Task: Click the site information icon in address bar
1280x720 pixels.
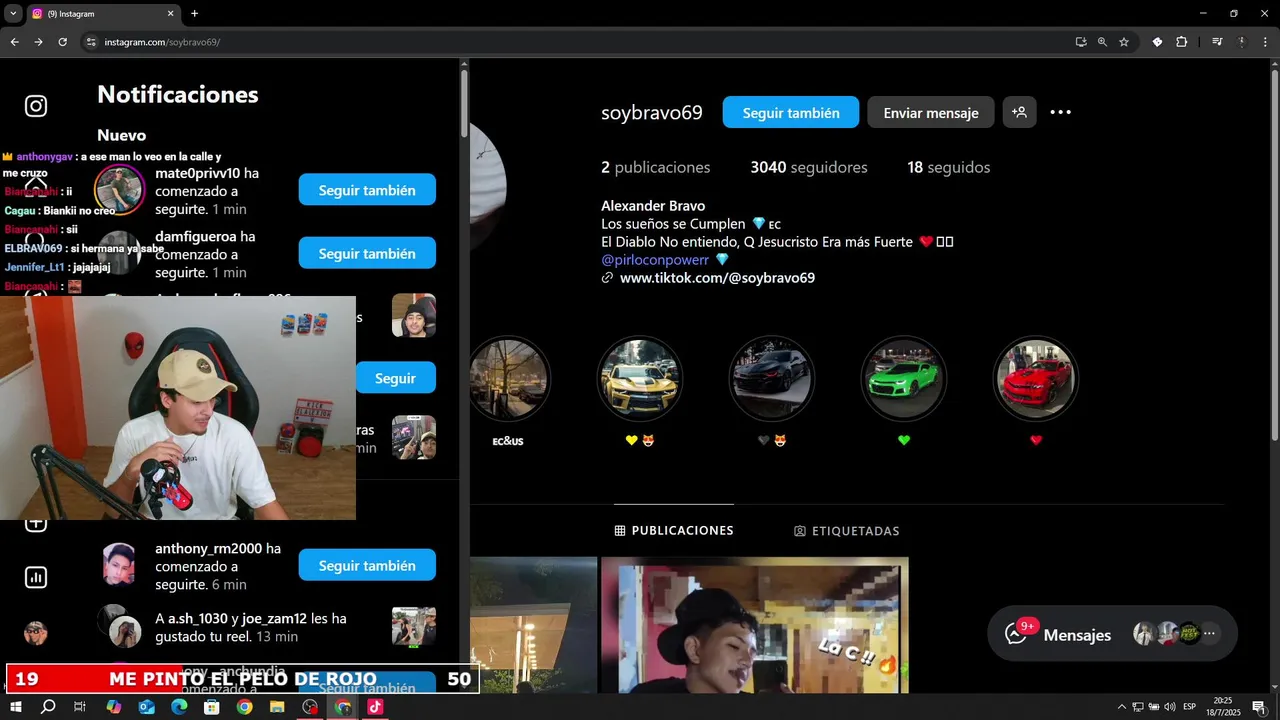Action: (91, 42)
